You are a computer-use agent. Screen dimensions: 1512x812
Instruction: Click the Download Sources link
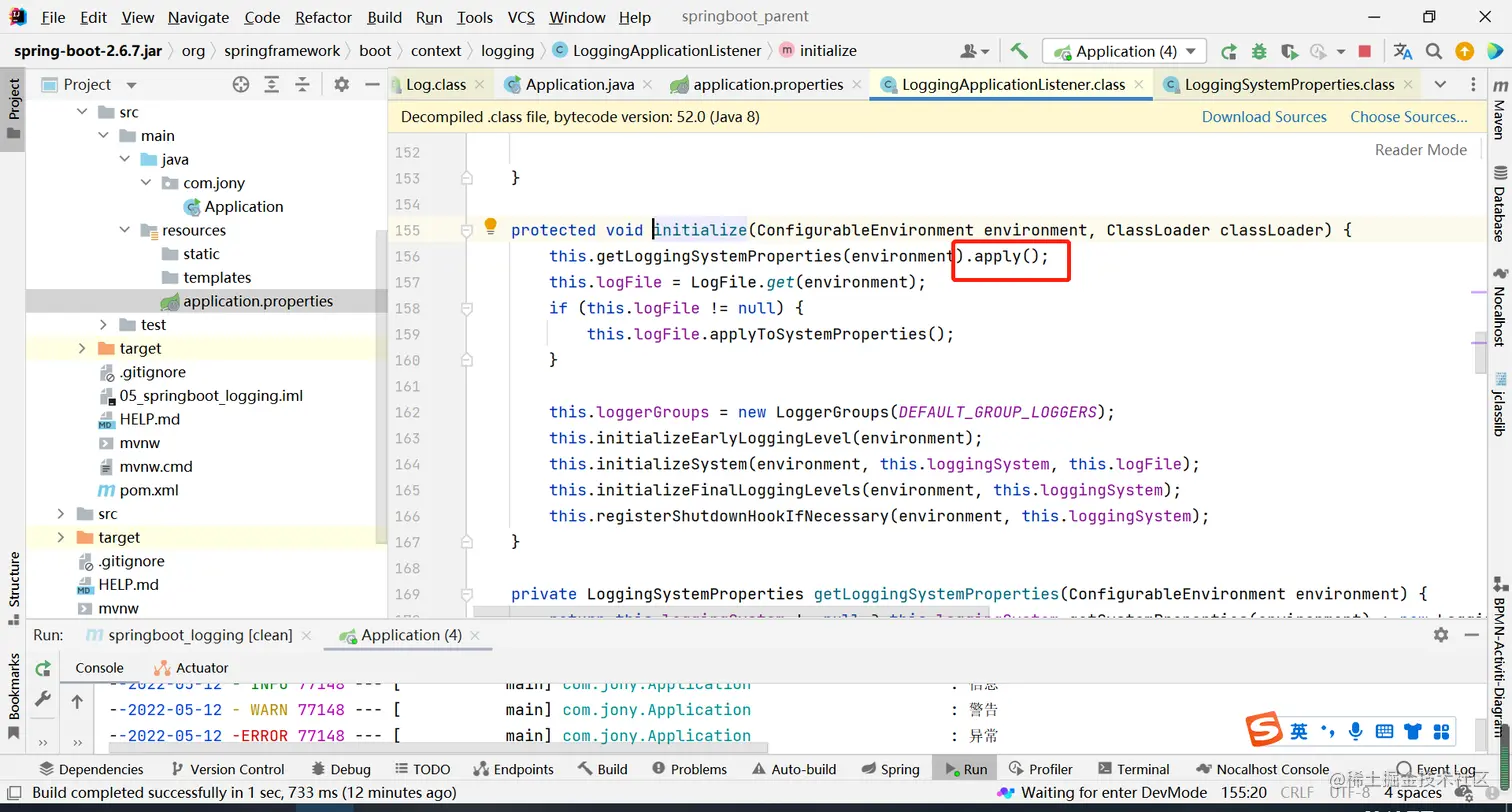tap(1264, 117)
